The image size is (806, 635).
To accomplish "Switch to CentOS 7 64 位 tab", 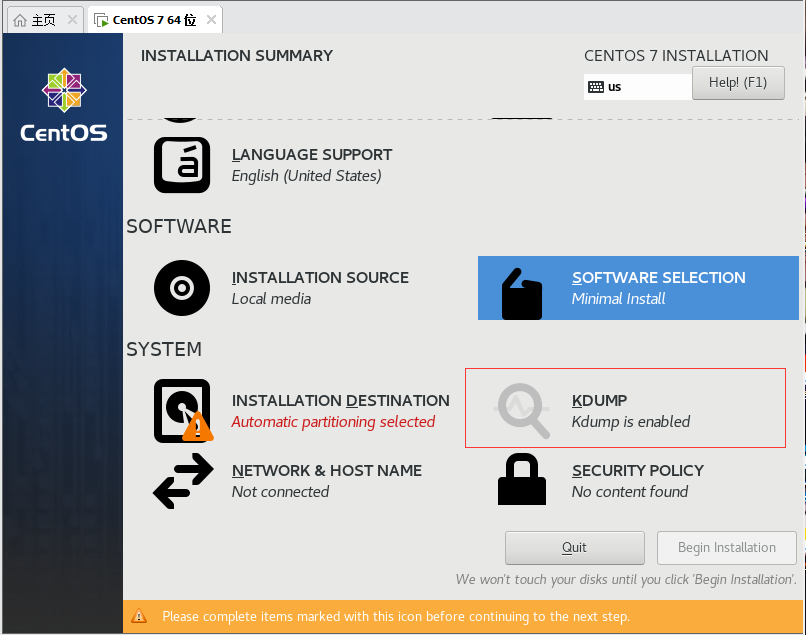I will 154,20.
